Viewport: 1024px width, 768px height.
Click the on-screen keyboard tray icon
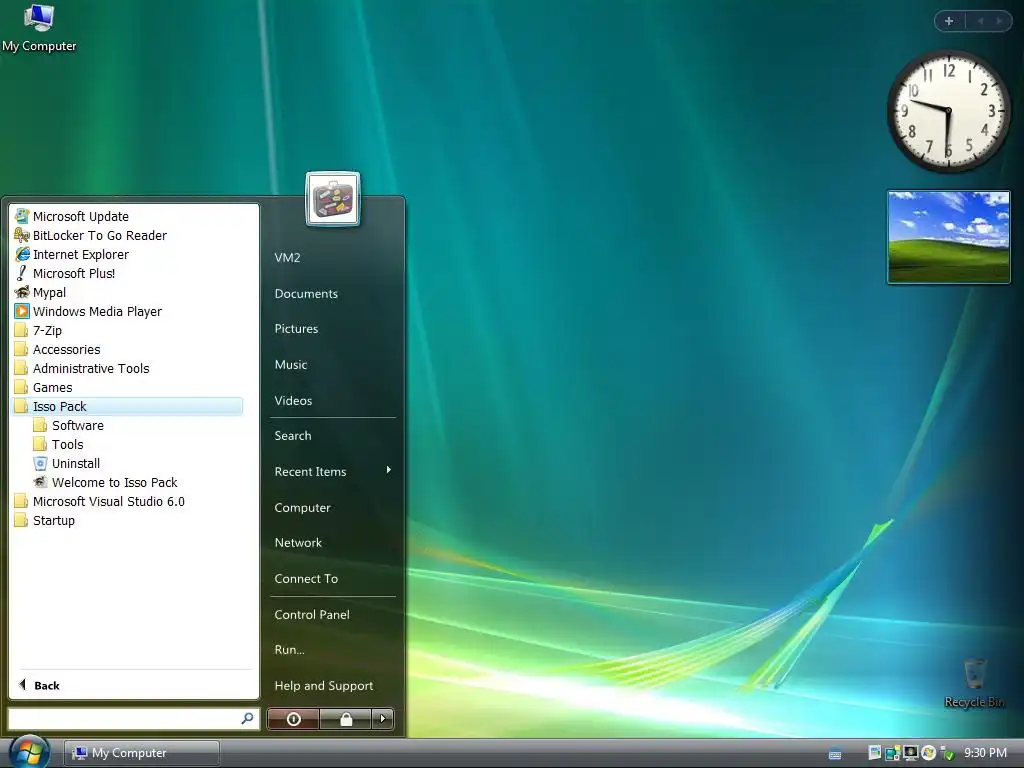[x=835, y=754]
